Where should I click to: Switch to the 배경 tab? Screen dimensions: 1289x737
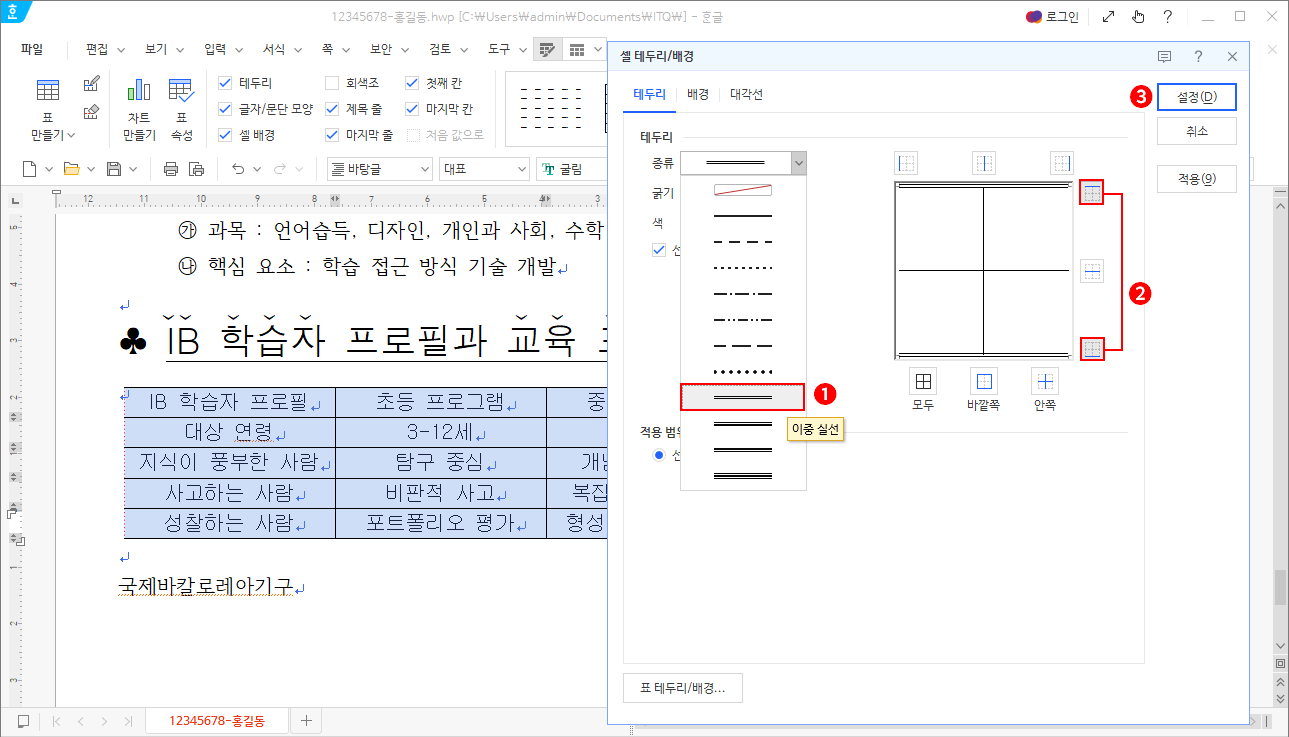(x=698, y=94)
